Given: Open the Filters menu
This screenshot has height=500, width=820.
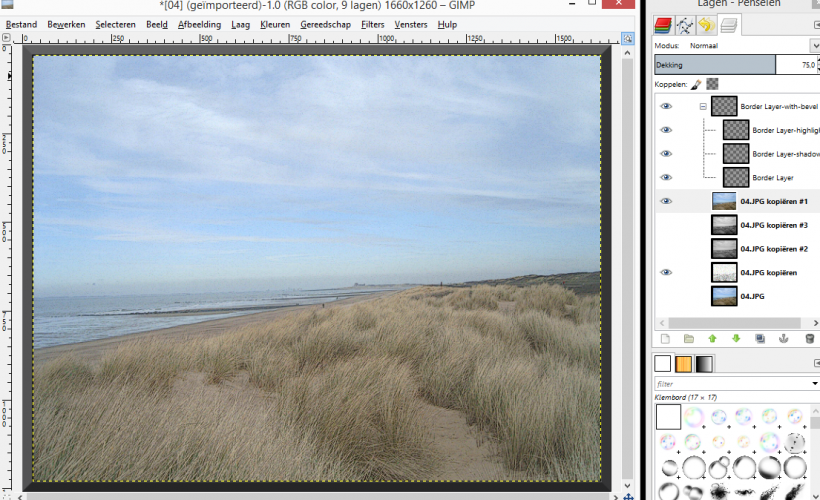Looking at the screenshot, I should tap(372, 24).
